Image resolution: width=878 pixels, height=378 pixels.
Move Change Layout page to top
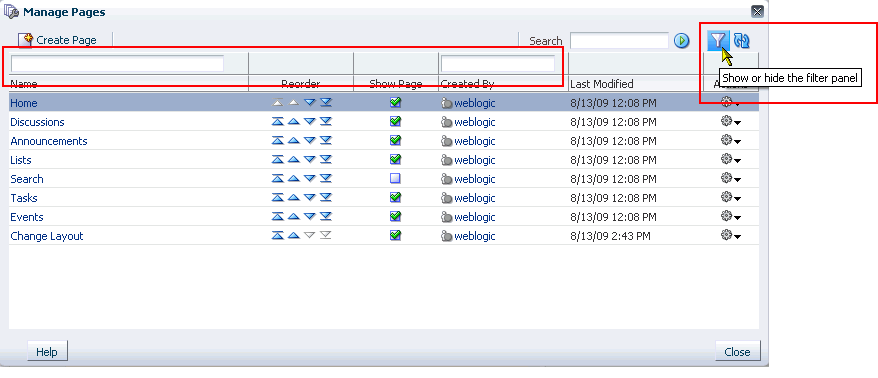point(278,236)
